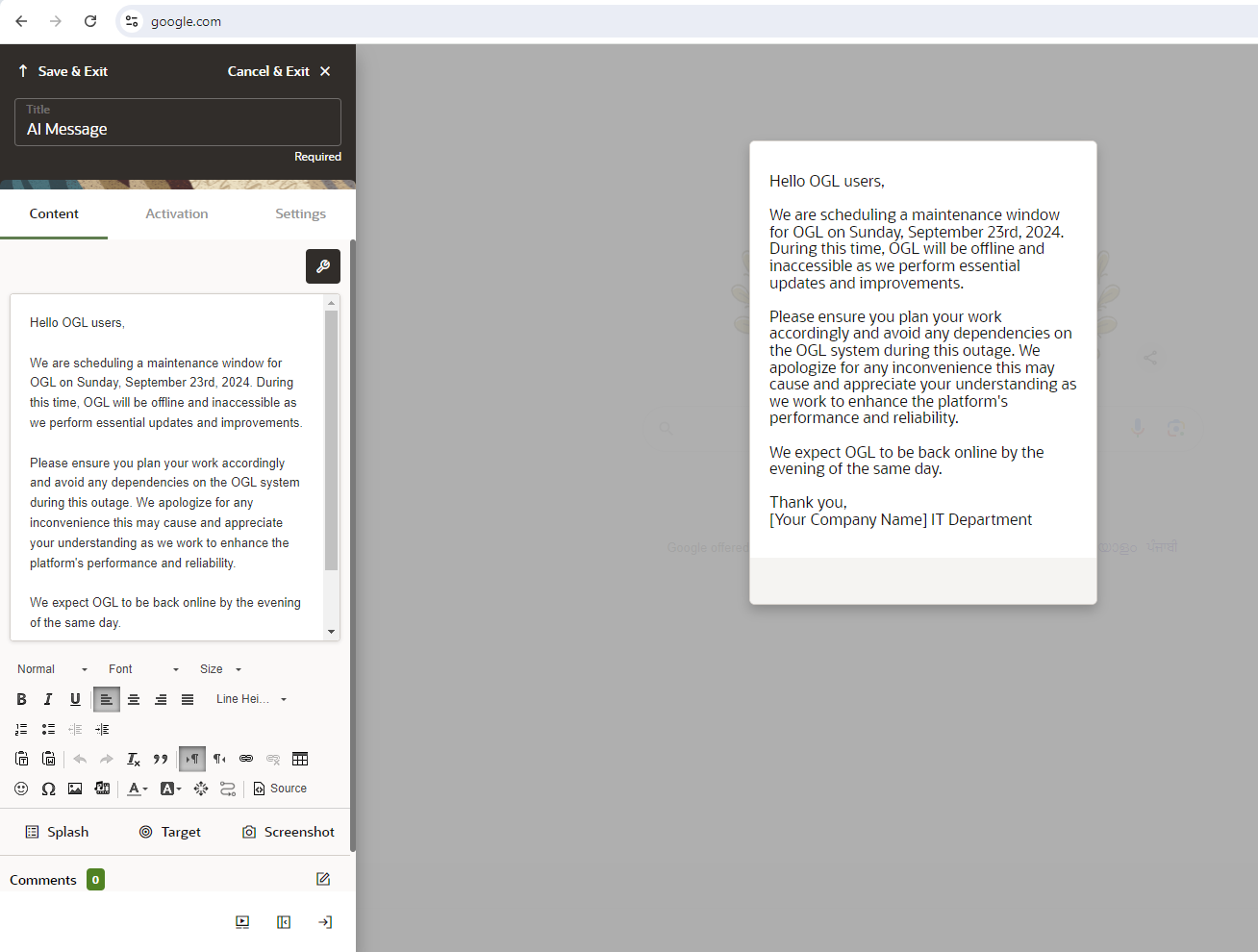Open the Size dropdown
Viewport: 1258px width, 952px height.
click(x=220, y=669)
